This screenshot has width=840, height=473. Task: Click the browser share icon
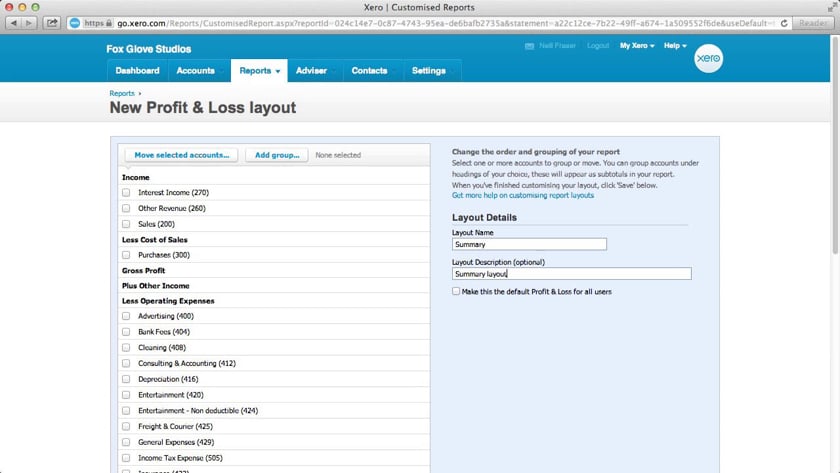[x=51, y=23]
